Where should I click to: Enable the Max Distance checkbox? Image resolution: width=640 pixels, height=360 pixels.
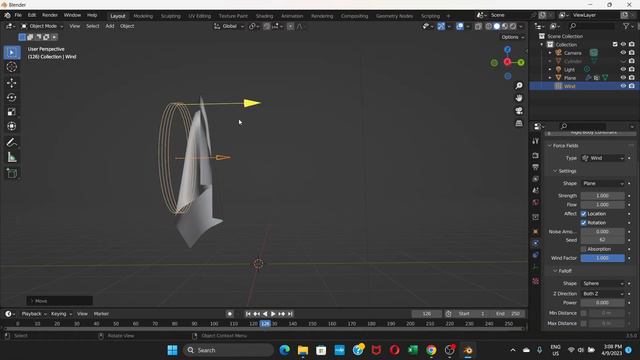tap(584, 323)
